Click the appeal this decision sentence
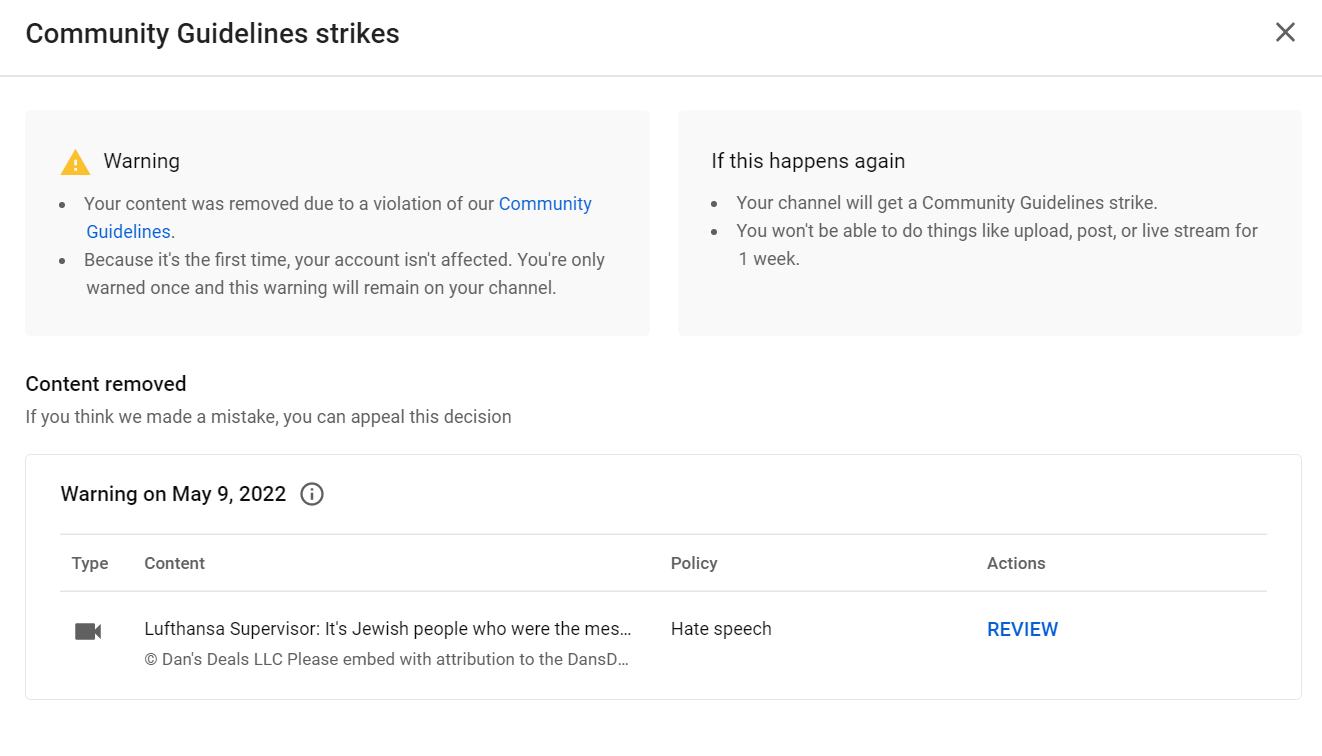 pos(269,417)
